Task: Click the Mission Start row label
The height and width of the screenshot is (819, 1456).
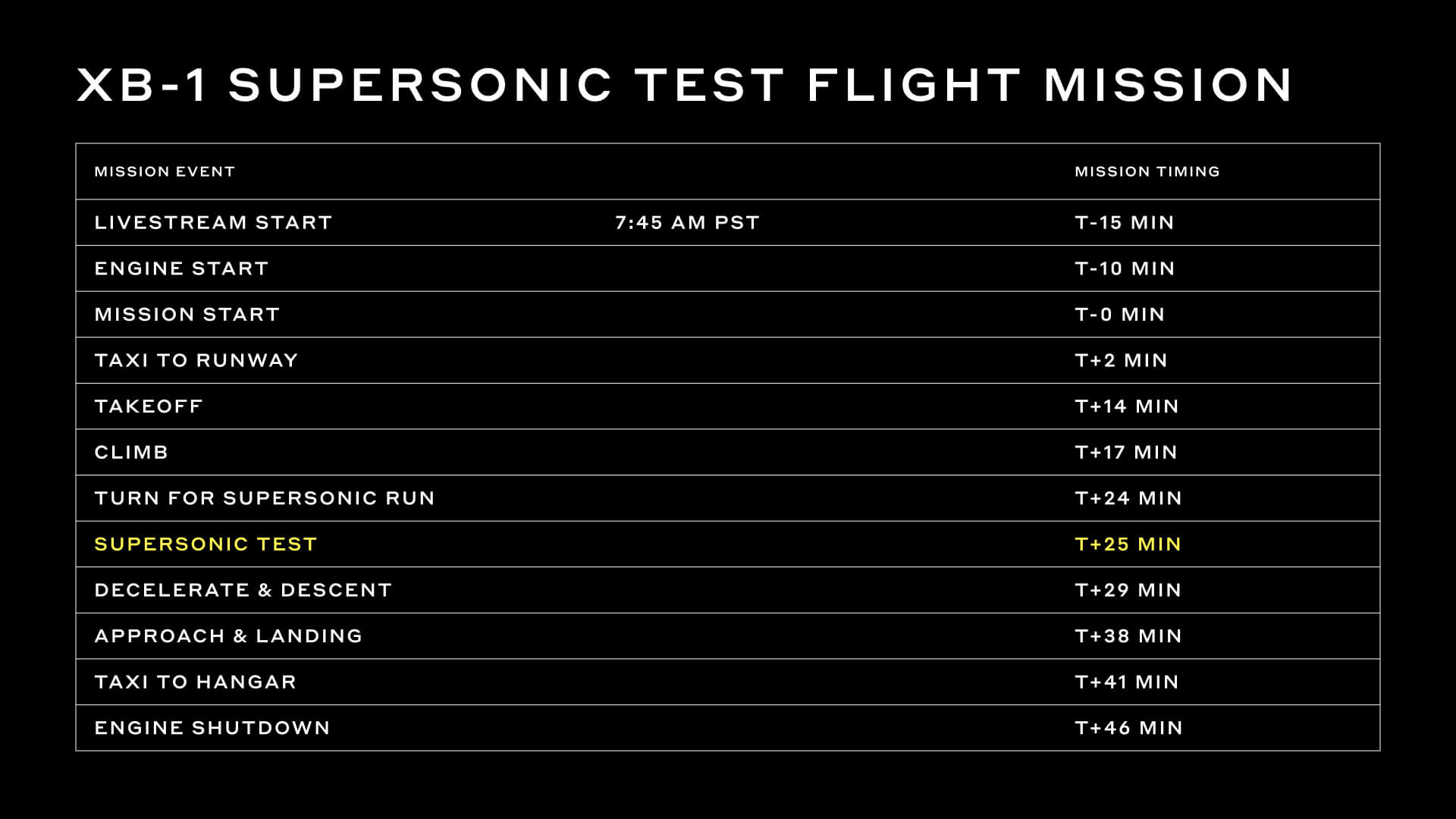Action: point(187,314)
